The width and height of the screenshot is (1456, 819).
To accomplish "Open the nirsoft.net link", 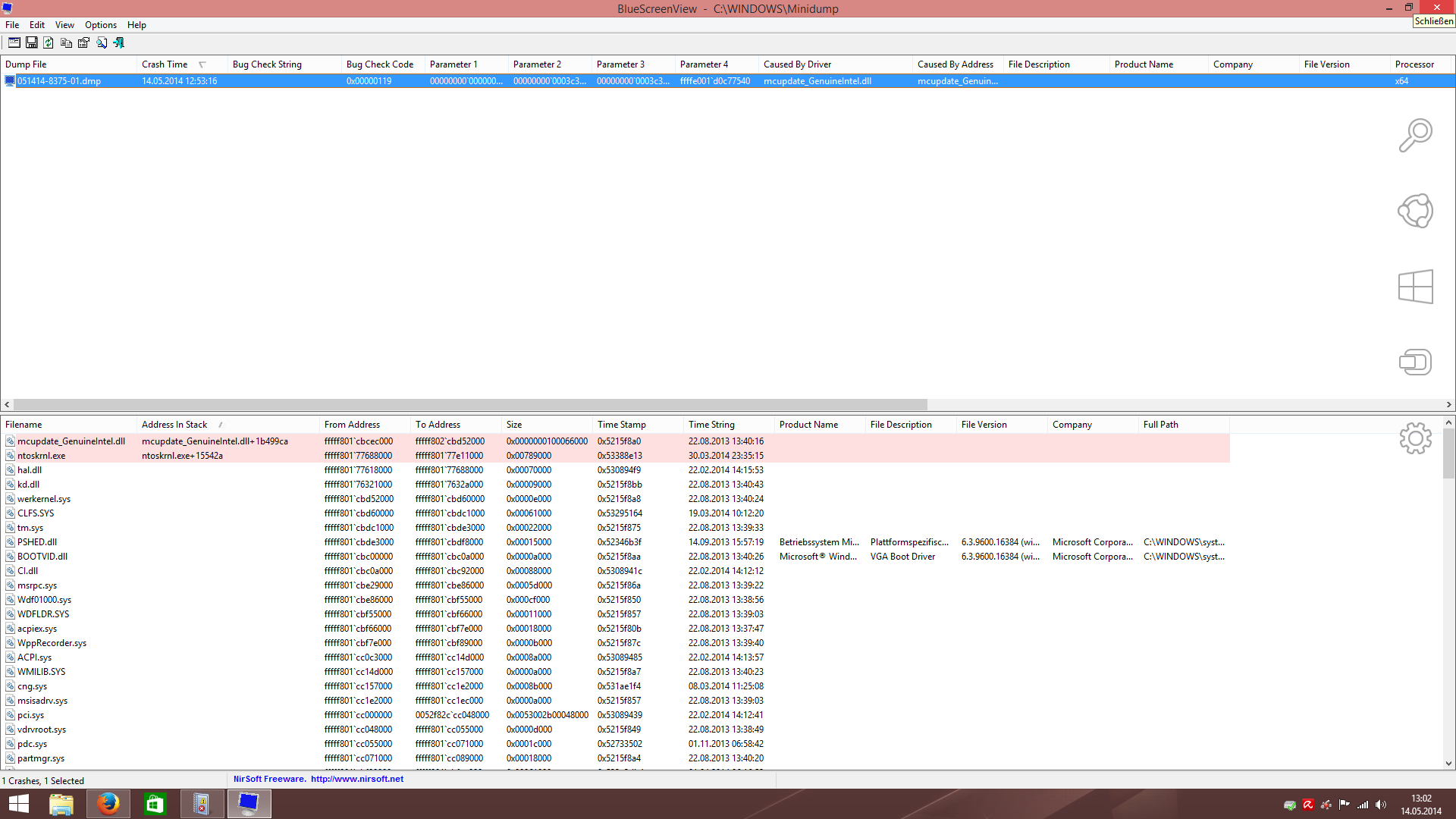I will [x=356, y=779].
